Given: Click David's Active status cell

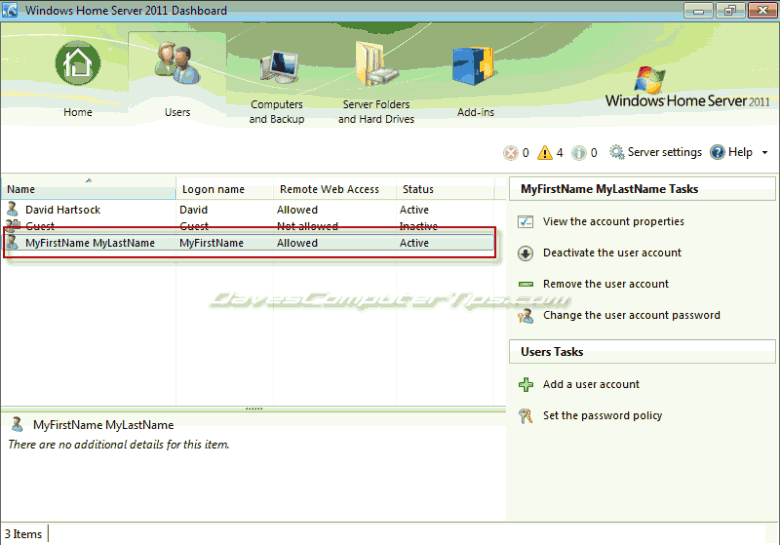Looking at the screenshot, I should pyautogui.click(x=414, y=210).
